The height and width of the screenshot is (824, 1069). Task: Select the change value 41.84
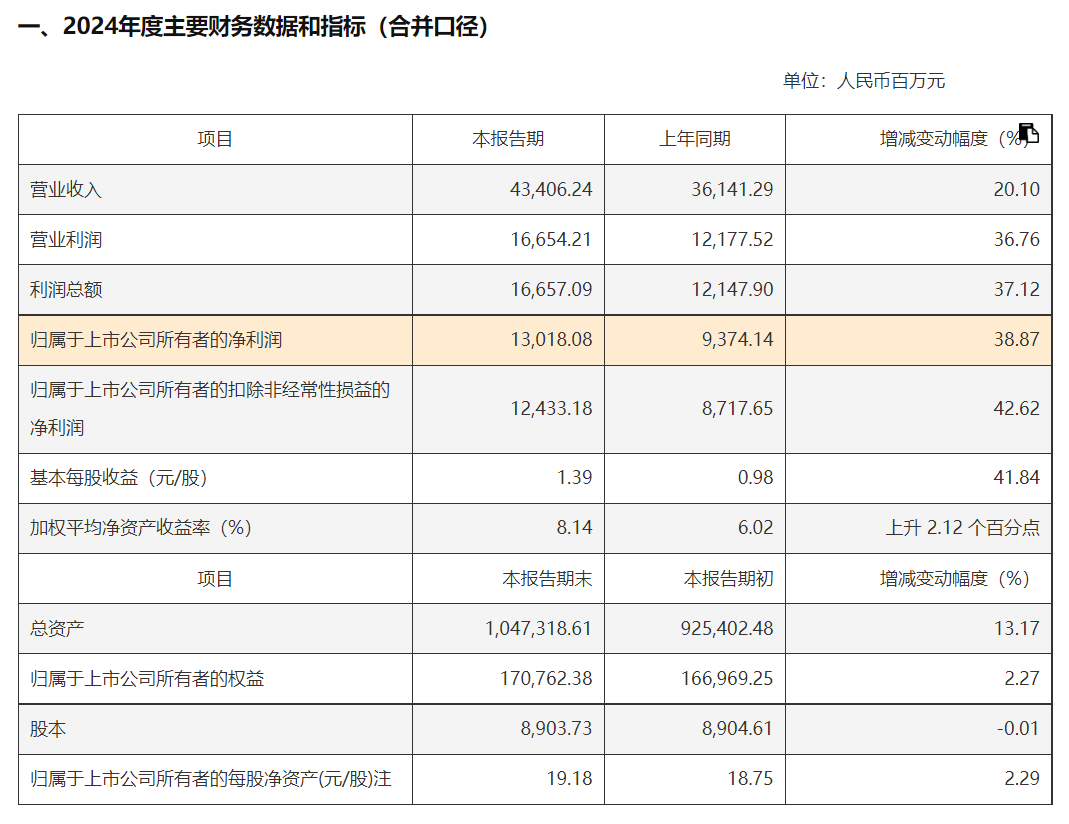[1017, 478]
